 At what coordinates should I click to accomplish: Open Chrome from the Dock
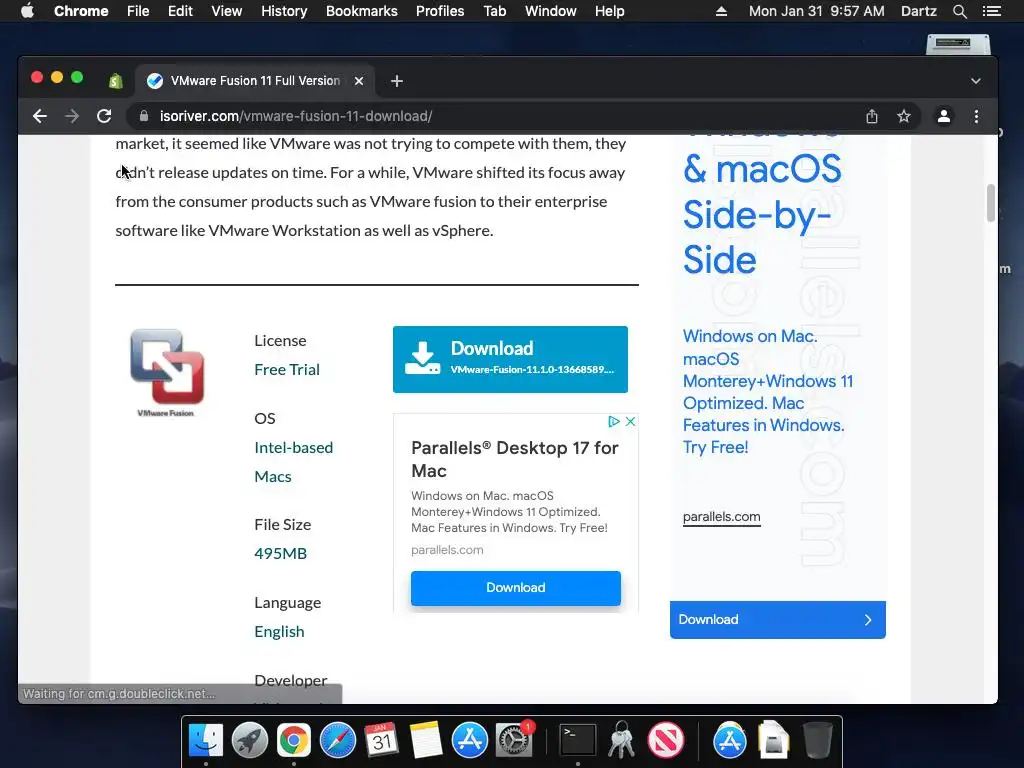(293, 740)
